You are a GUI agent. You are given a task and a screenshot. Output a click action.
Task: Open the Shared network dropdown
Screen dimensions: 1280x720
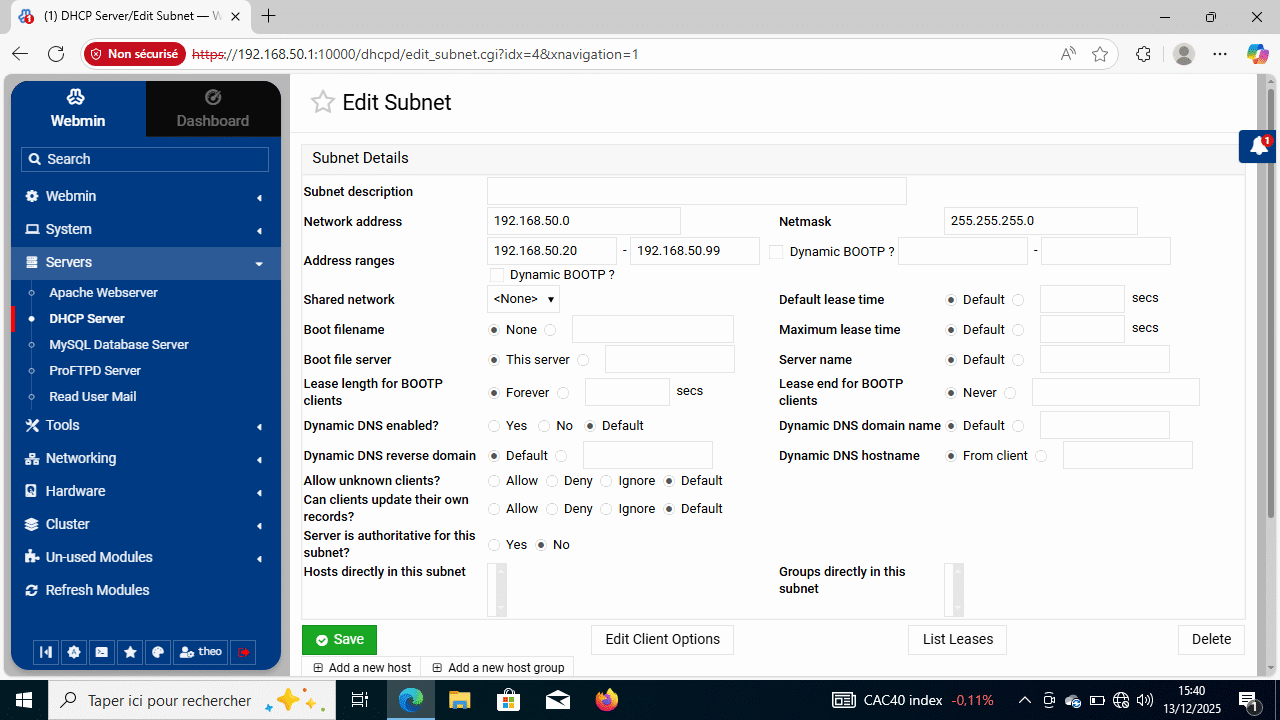point(523,299)
